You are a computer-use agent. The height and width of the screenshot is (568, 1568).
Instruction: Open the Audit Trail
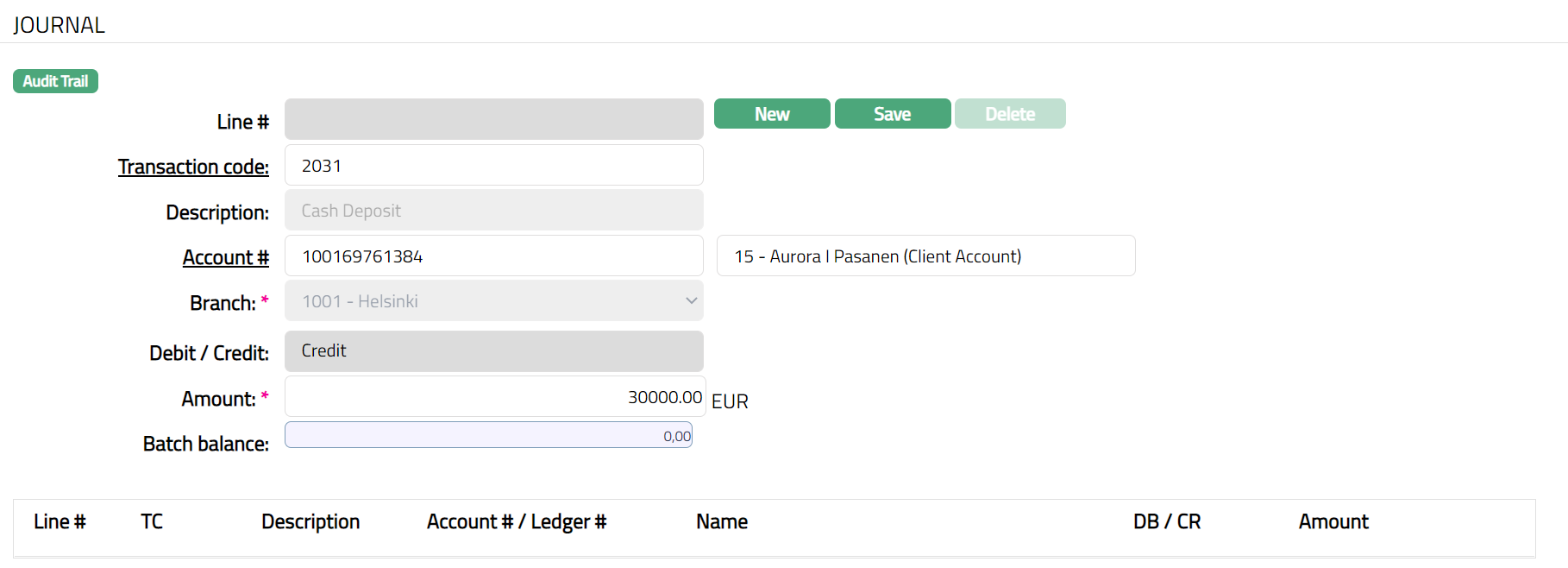(x=55, y=81)
